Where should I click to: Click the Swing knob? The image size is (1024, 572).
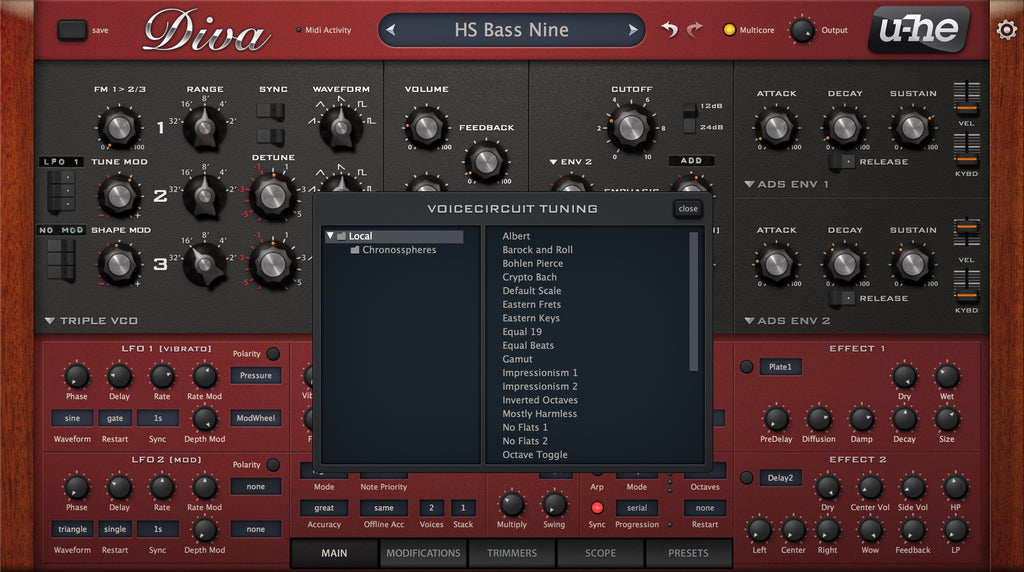554,504
